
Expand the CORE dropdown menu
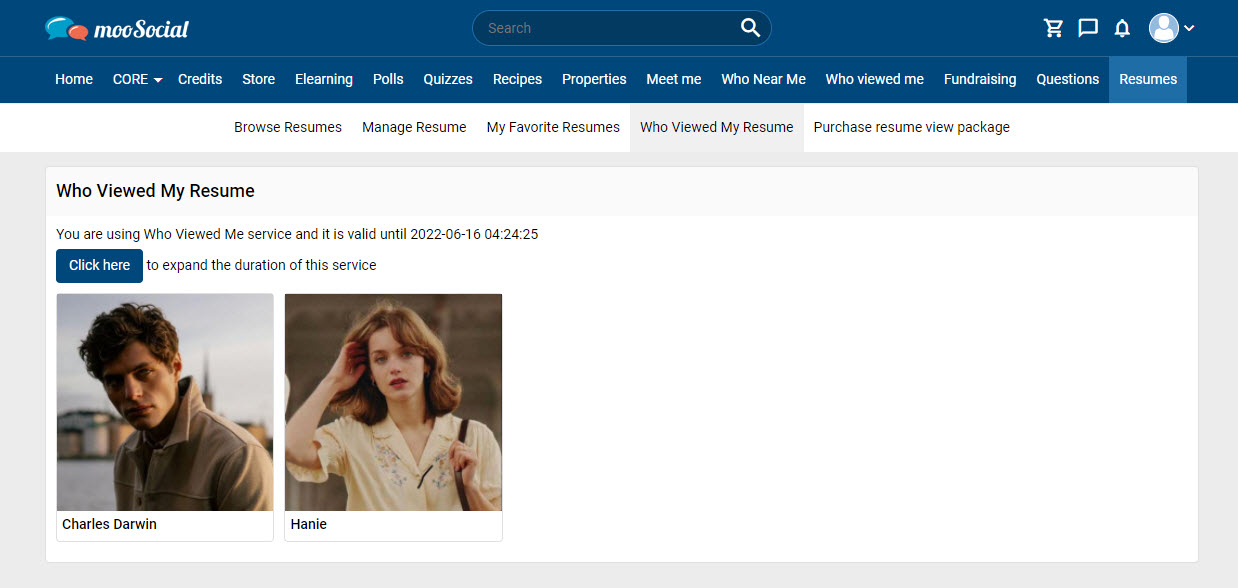(137, 79)
